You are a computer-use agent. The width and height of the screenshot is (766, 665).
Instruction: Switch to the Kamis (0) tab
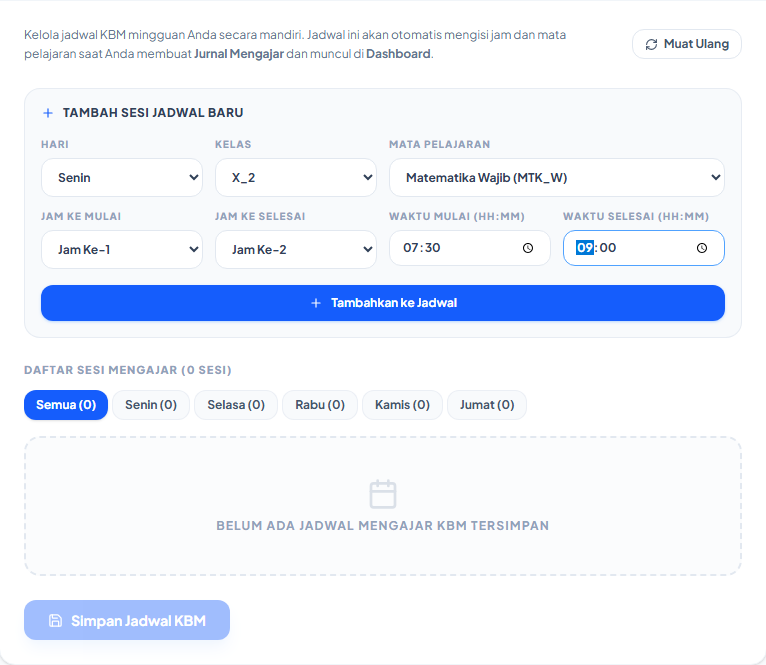click(x=403, y=405)
